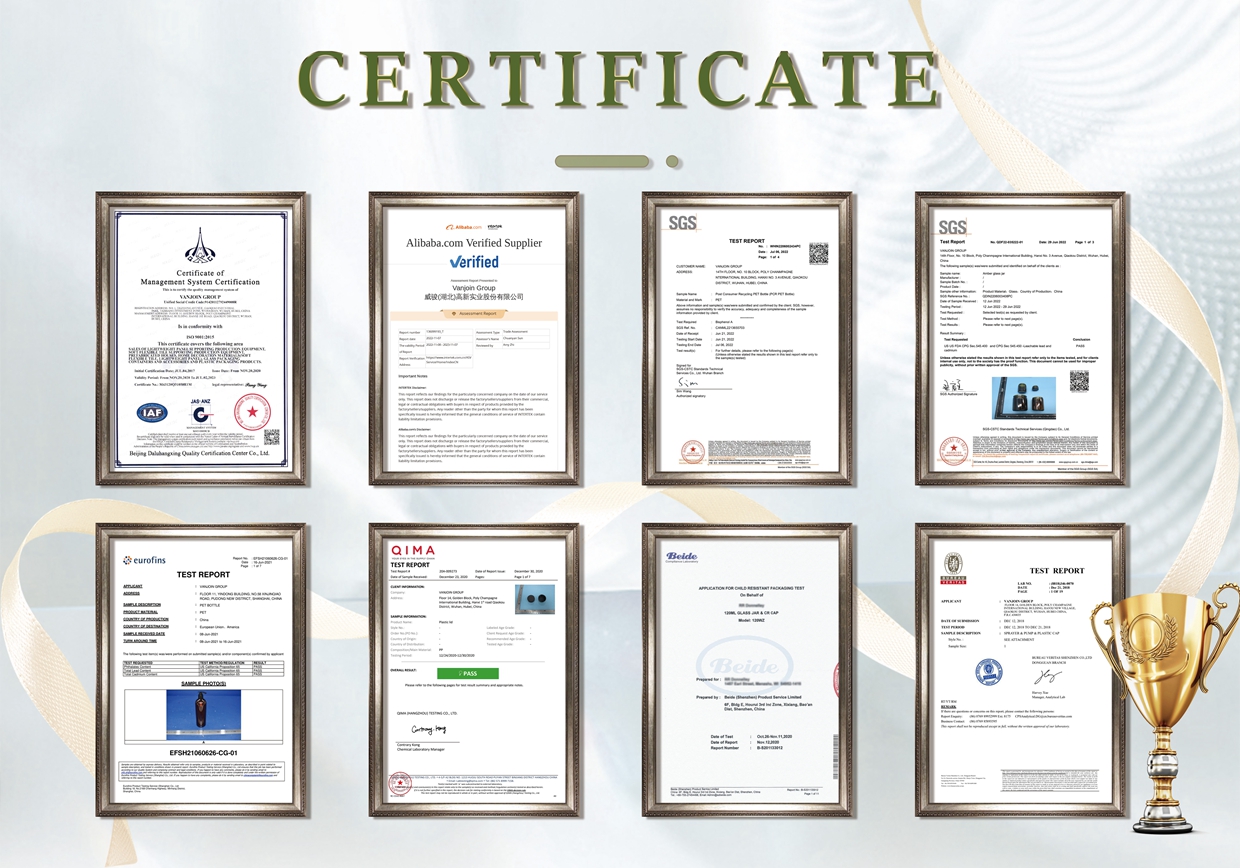Click the large Beide watermark logo on report
Screen dimensions: 1240x868
tap(745, 665)
